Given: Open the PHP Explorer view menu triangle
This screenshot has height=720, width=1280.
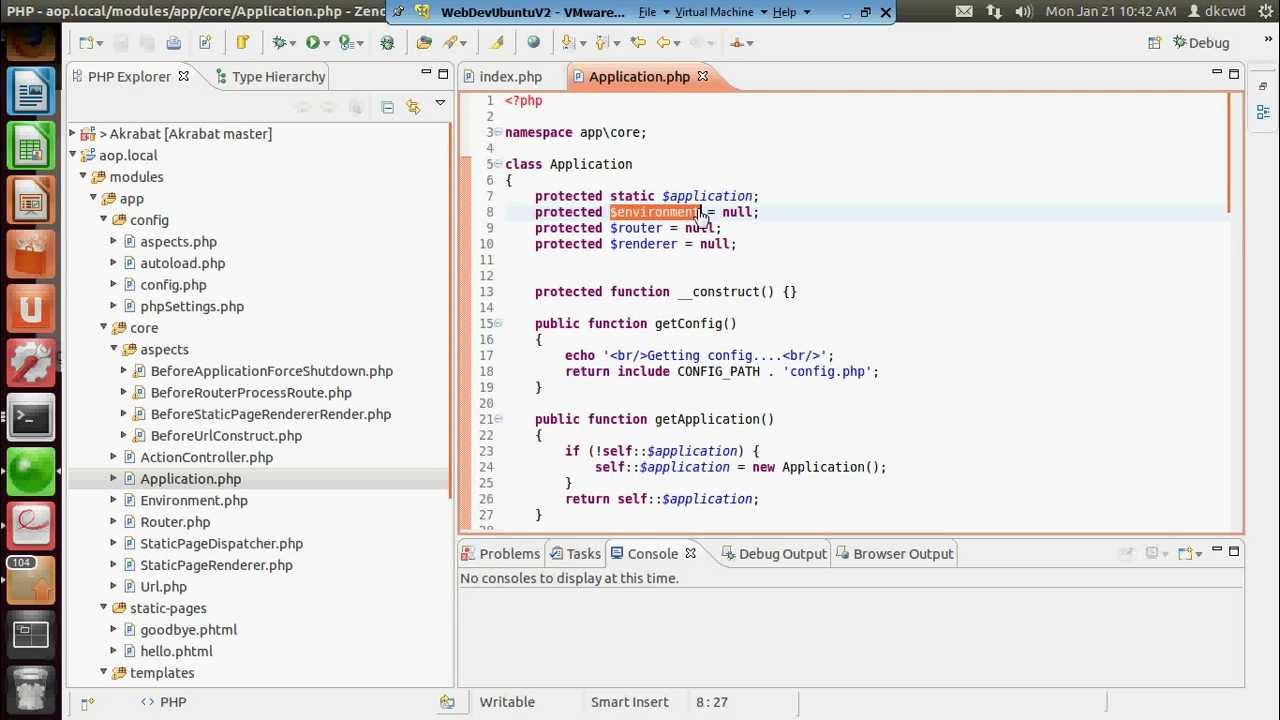Looking at the screenshot, I should [440, 104].
